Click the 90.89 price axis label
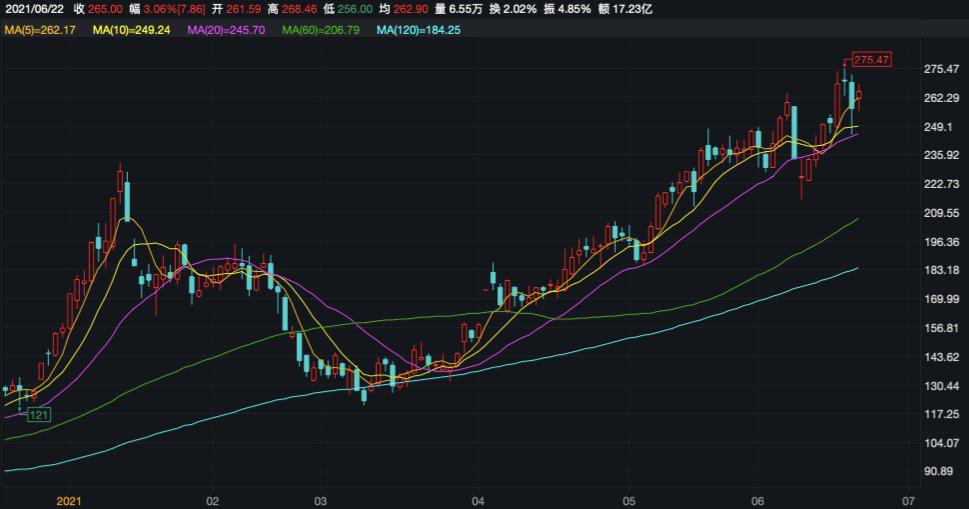The image size is (969, 509). pos(941,471)
